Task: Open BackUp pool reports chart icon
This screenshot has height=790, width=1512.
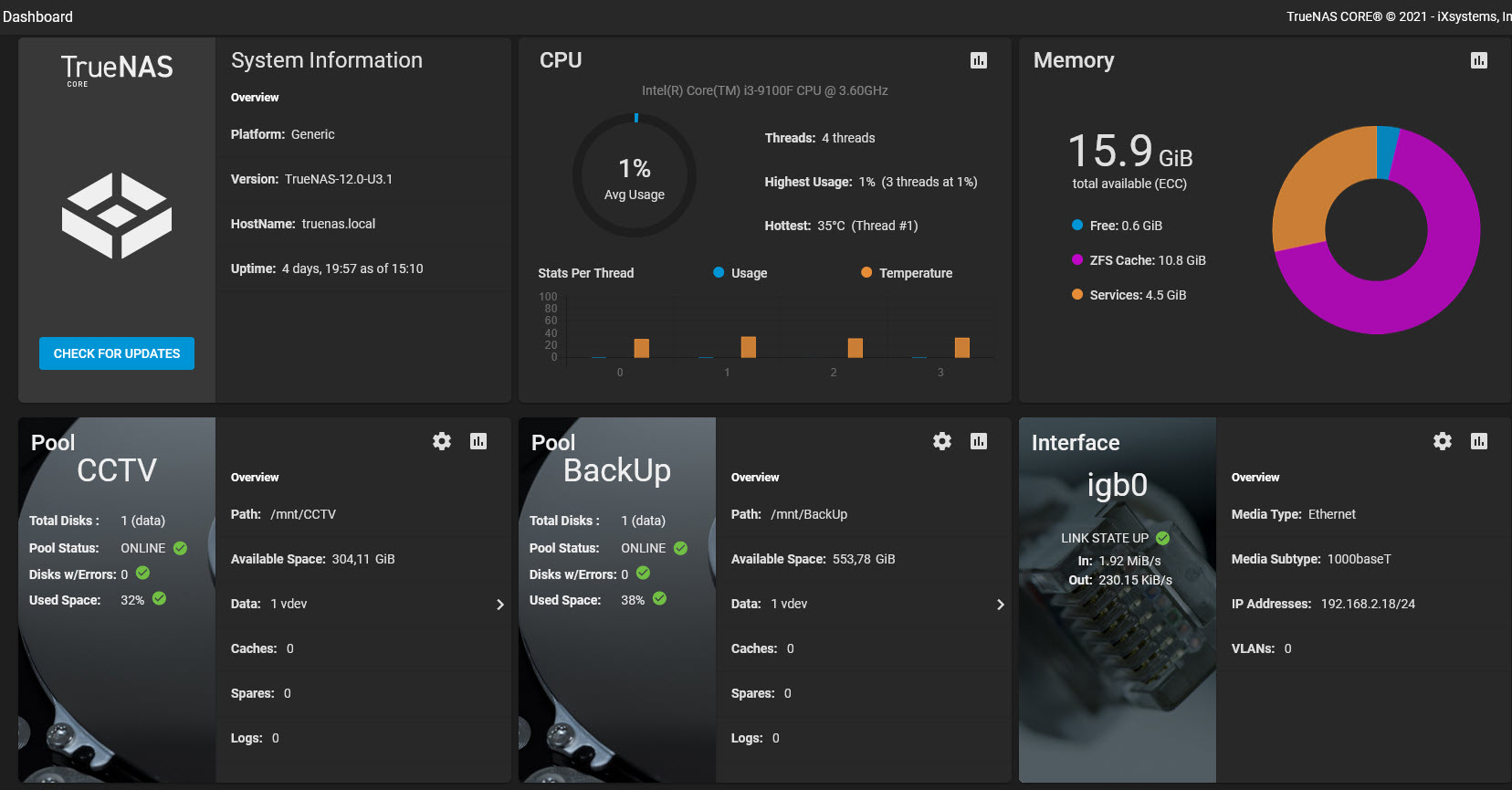Action: [979, 441]
